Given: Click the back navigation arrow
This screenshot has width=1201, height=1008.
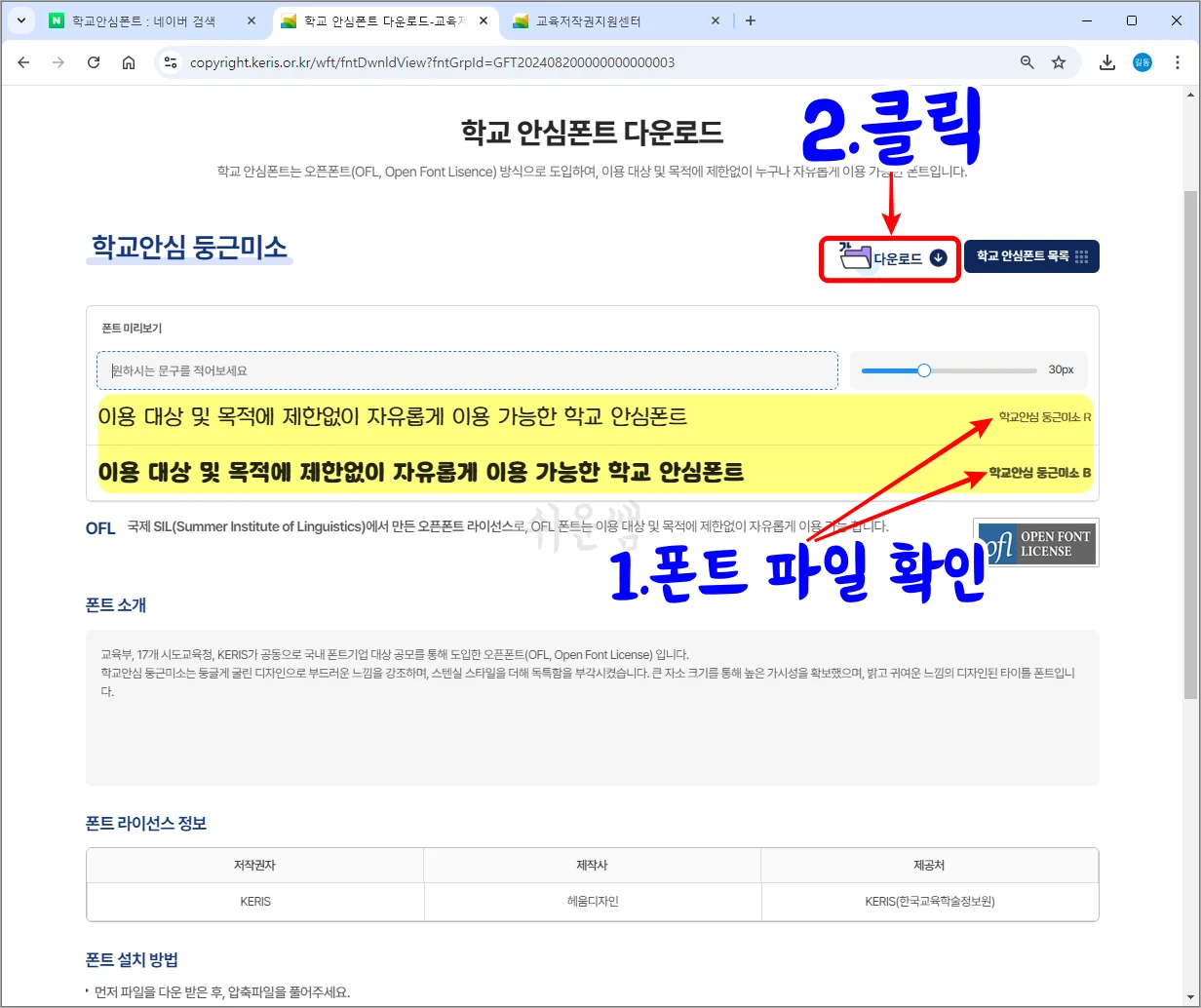Looking at the screenshot, I should 23,61.
